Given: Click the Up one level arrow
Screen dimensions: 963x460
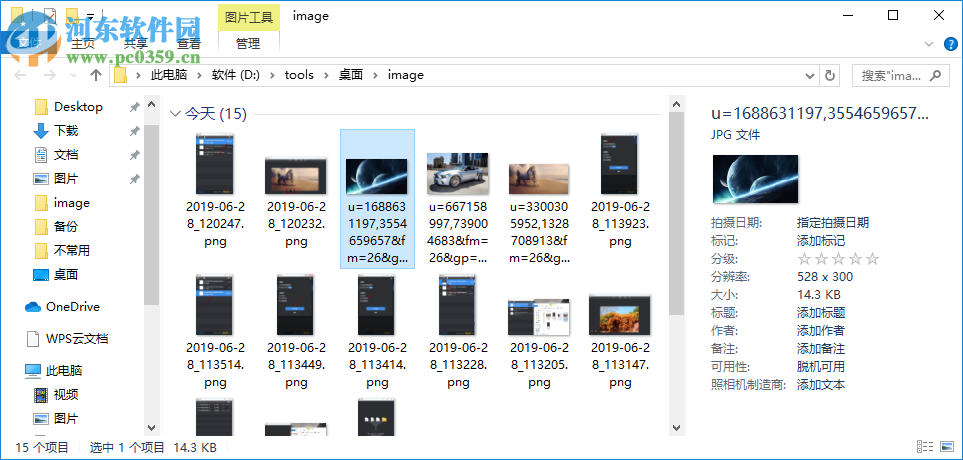Looking at the screenshot, I should [x=95, y=76].
